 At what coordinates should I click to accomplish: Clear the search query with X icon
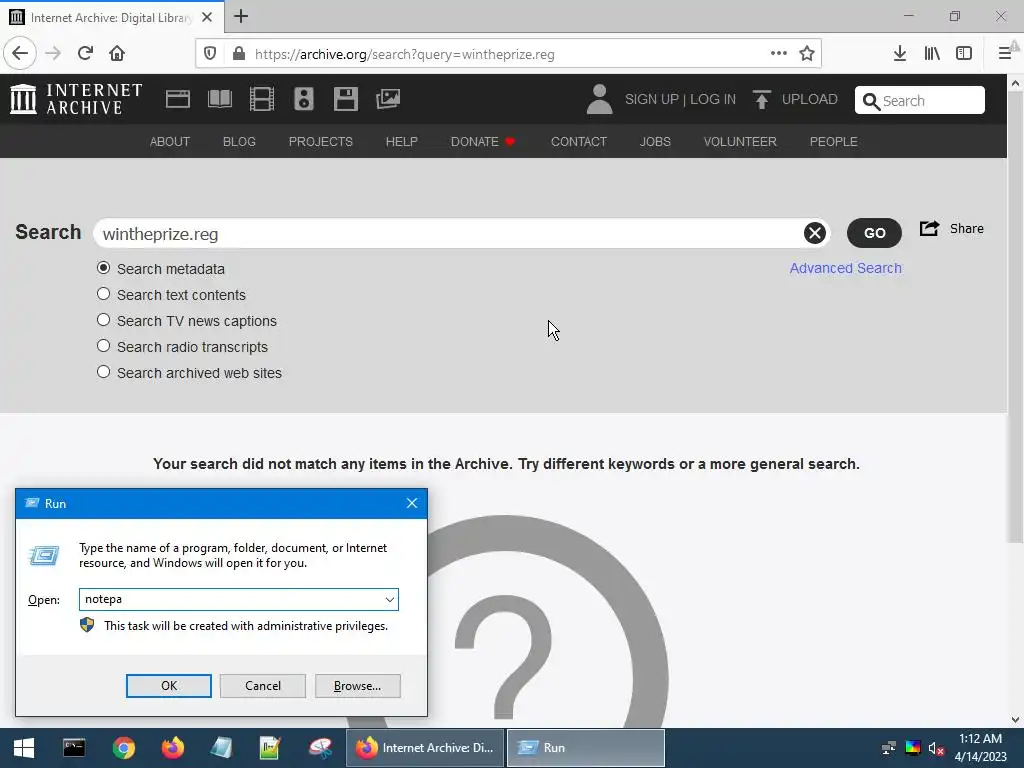click(814, 233)
